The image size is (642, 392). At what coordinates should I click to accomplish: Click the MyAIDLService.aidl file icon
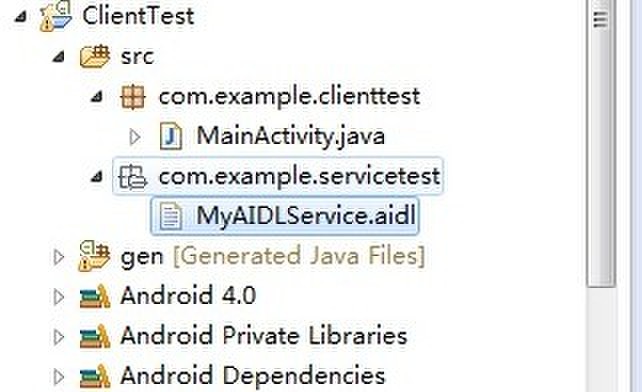pos(171,216)
